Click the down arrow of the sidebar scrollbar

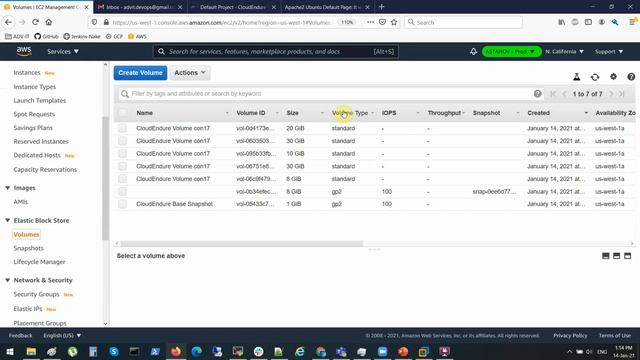(105, 324)
